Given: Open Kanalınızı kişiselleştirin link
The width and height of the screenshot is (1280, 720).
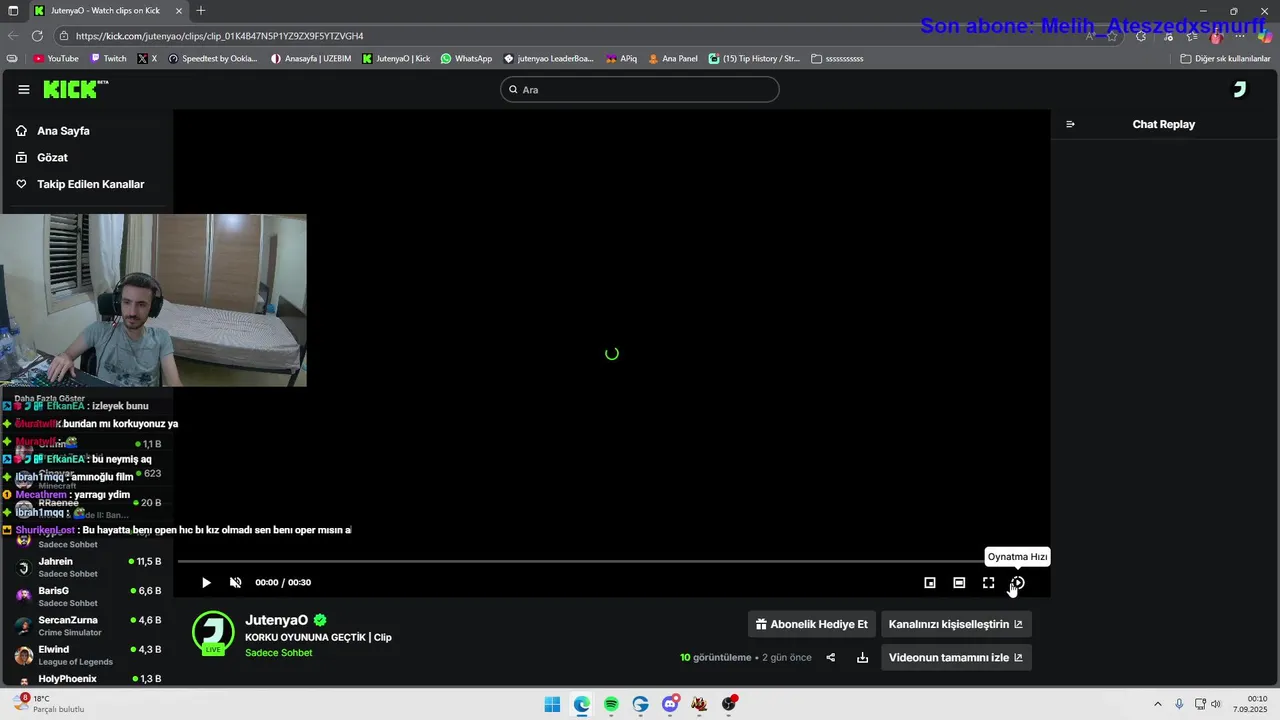Looking at the screenshot, I should [x=956, y=624].
